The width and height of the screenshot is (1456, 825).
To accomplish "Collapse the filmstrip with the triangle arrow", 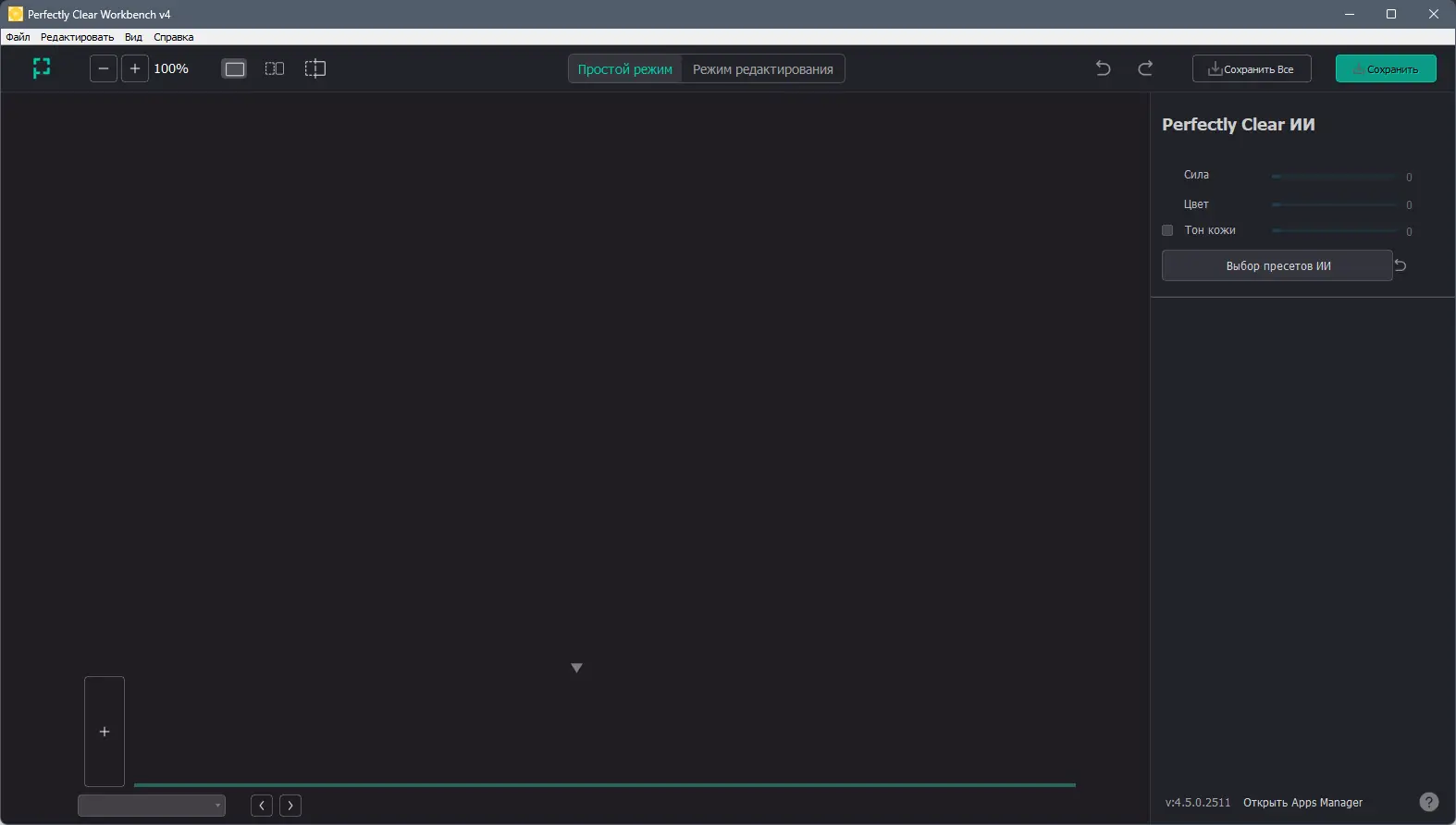I will click(576, 668).
